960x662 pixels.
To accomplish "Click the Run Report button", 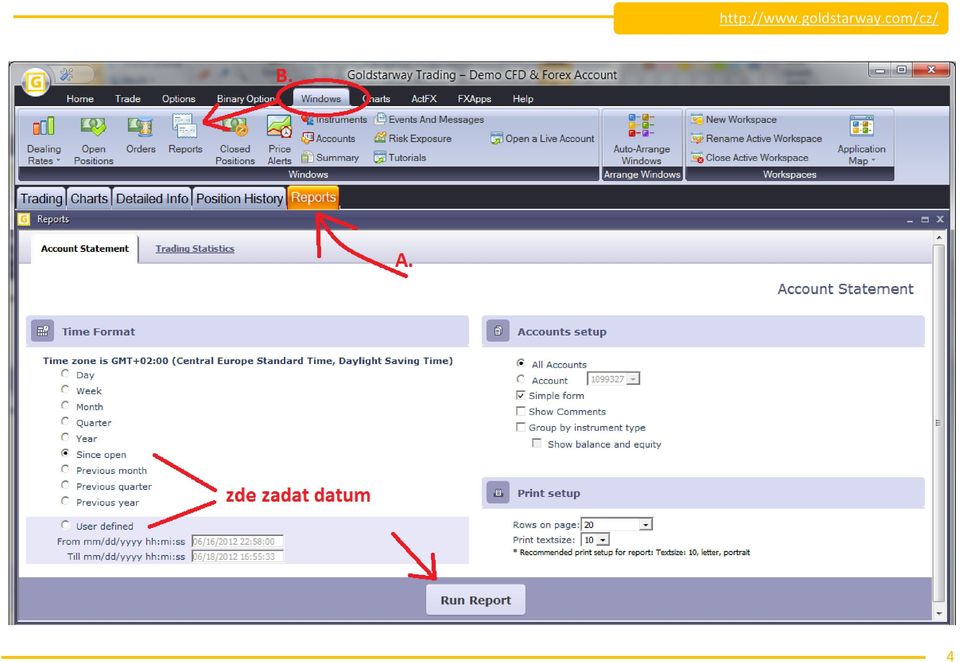I will [476, 600].
